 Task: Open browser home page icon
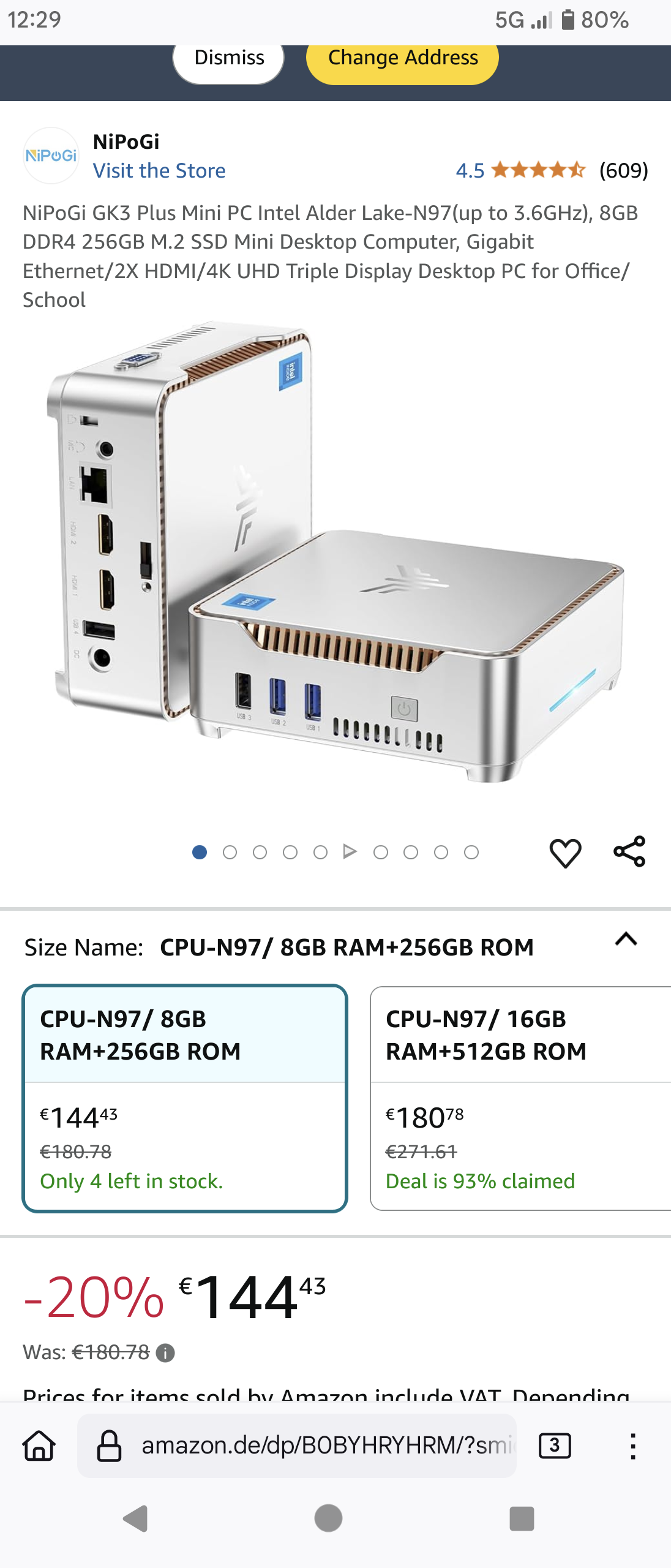[39, 1445]
